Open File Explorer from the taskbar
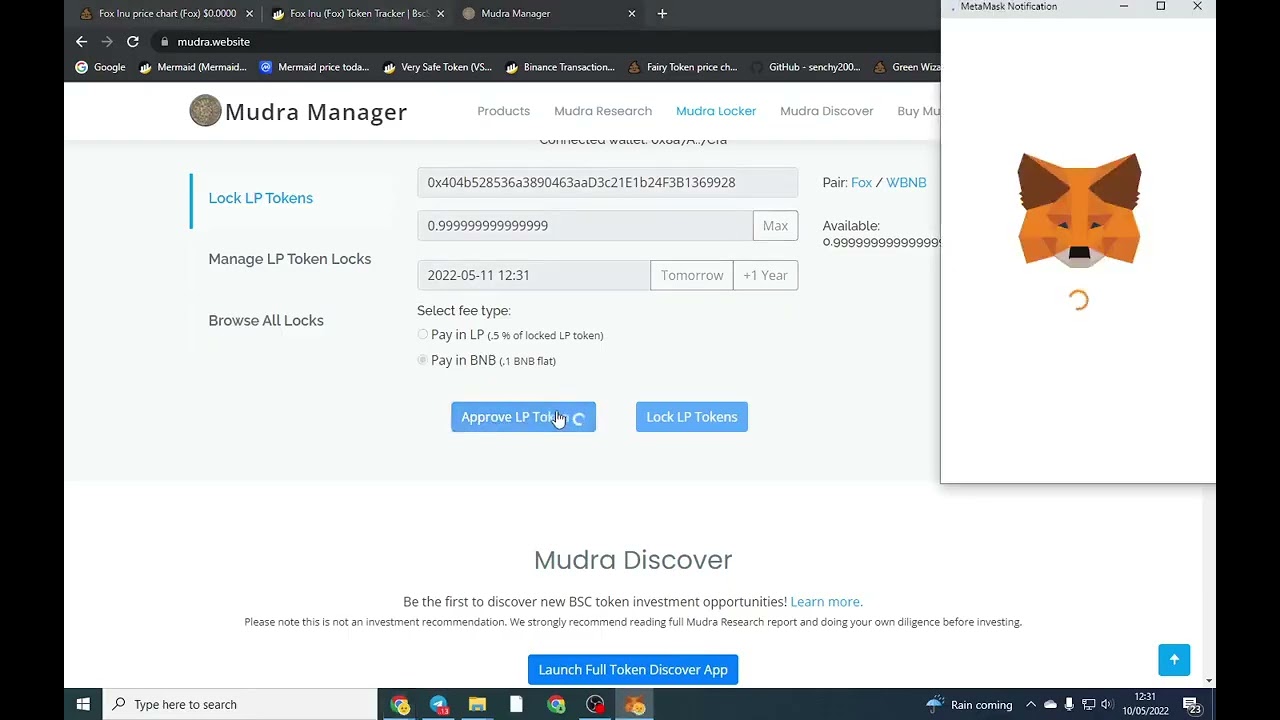The image size is (1280, 720). tap(477, 704)
